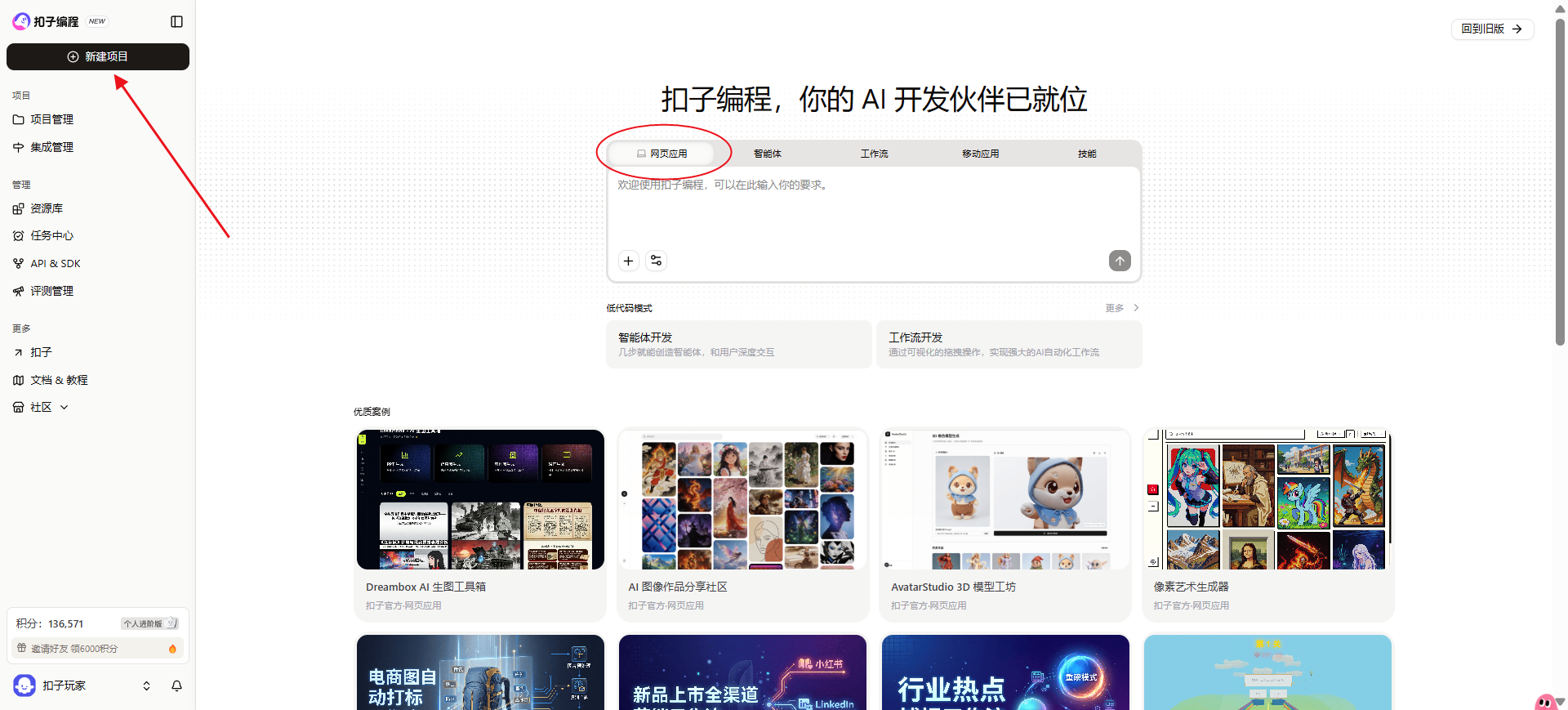This screenshot has width=1568, height=710.
Task: Open 评测管理 in sidebar
Action: (51, 291)
